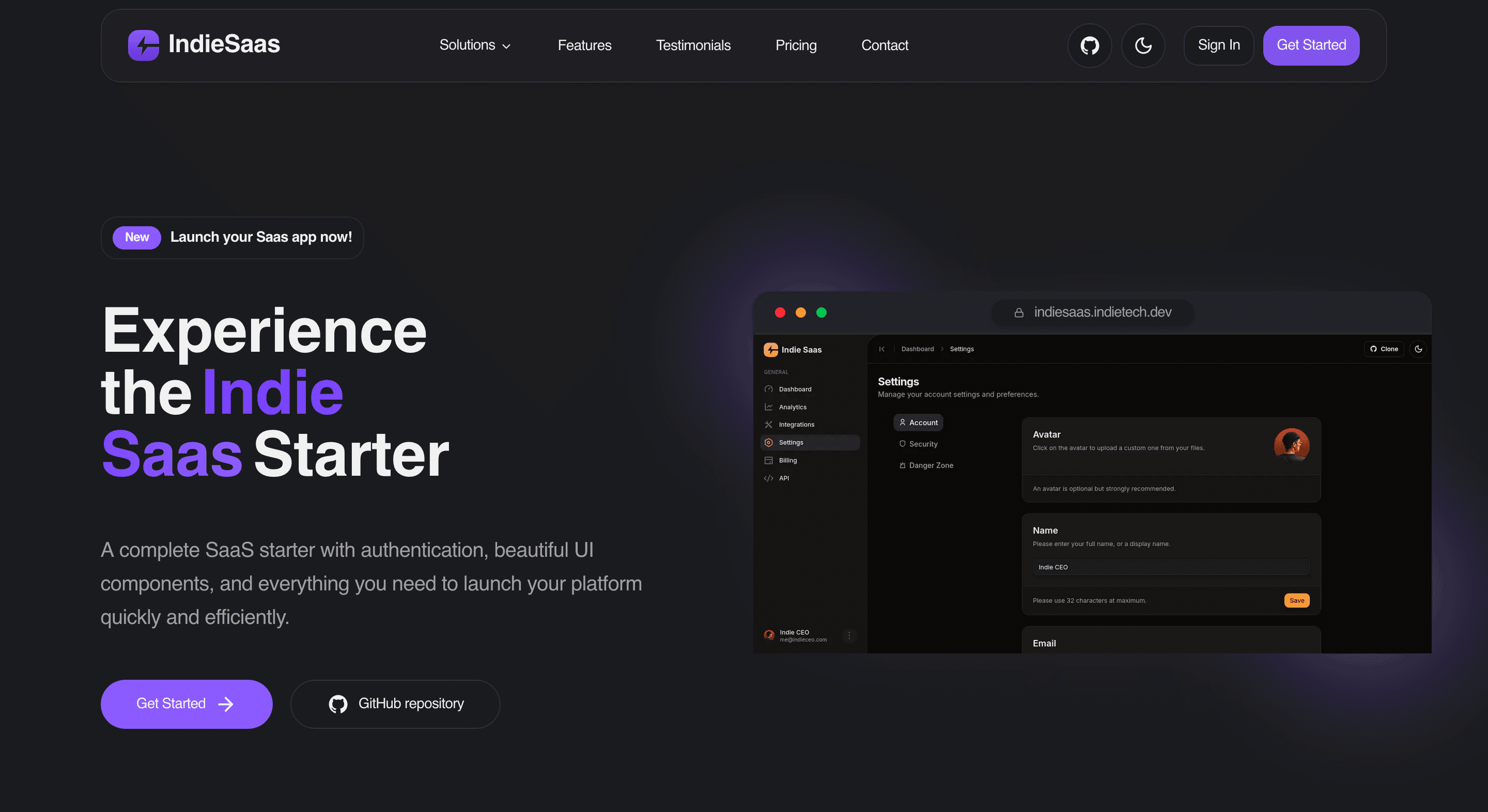The image size is (1488, 812).
Task: Open the Solutions dropdown menu
Action: click(475, 45)
